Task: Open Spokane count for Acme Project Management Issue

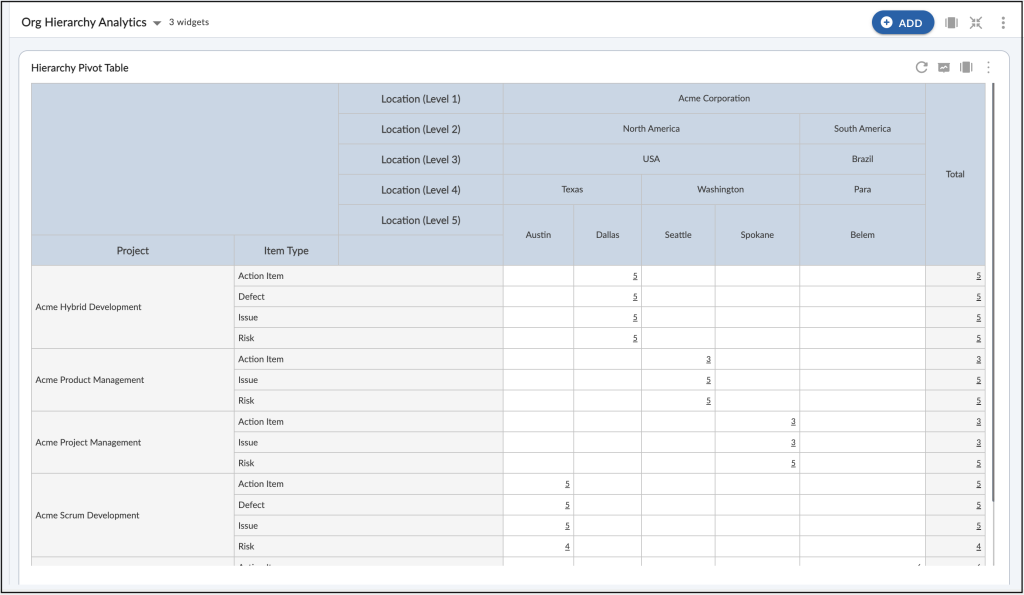Action: coord(793,443)
